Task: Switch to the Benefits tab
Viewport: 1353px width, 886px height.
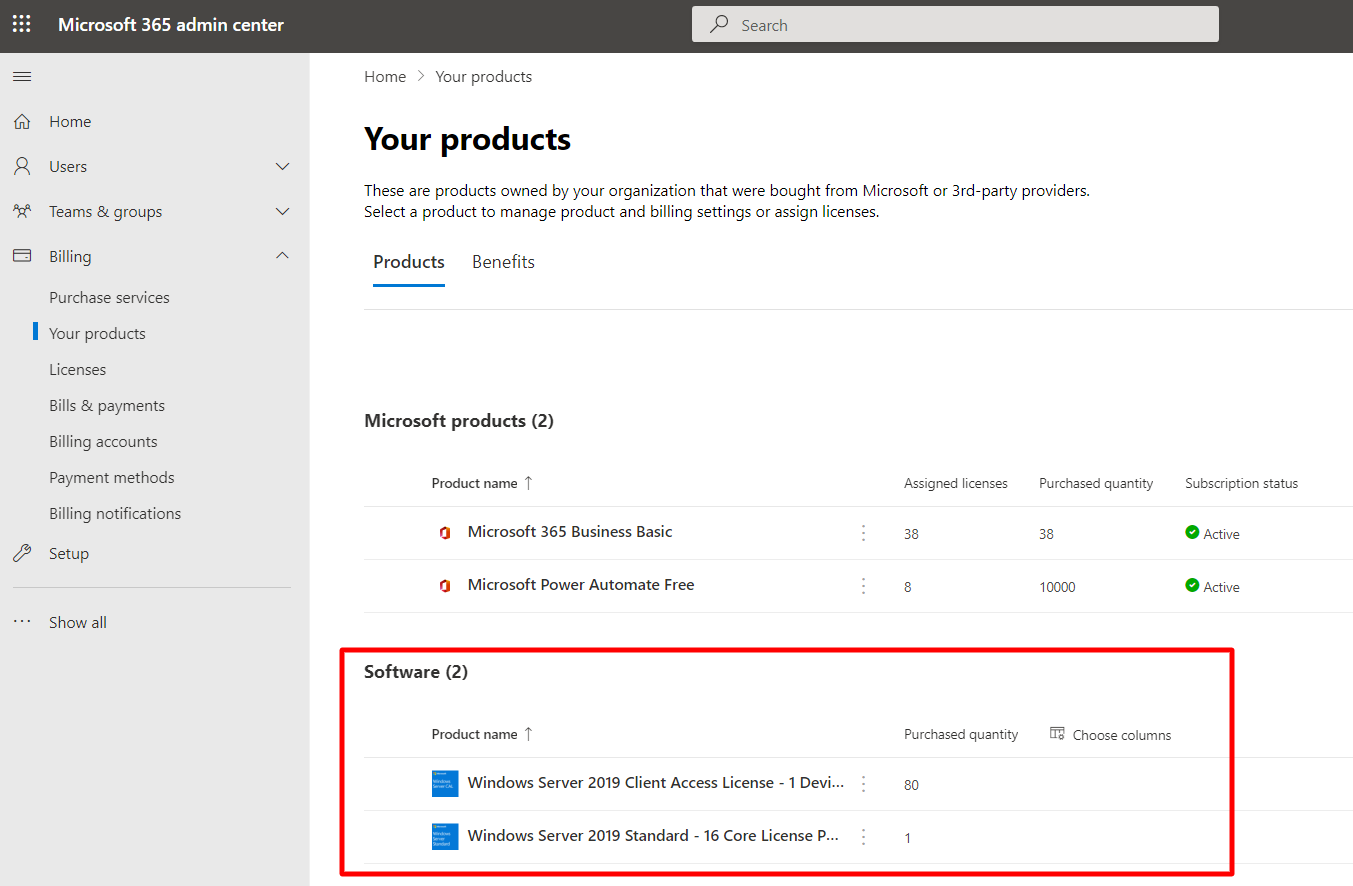Action: [x=503, y=262]
